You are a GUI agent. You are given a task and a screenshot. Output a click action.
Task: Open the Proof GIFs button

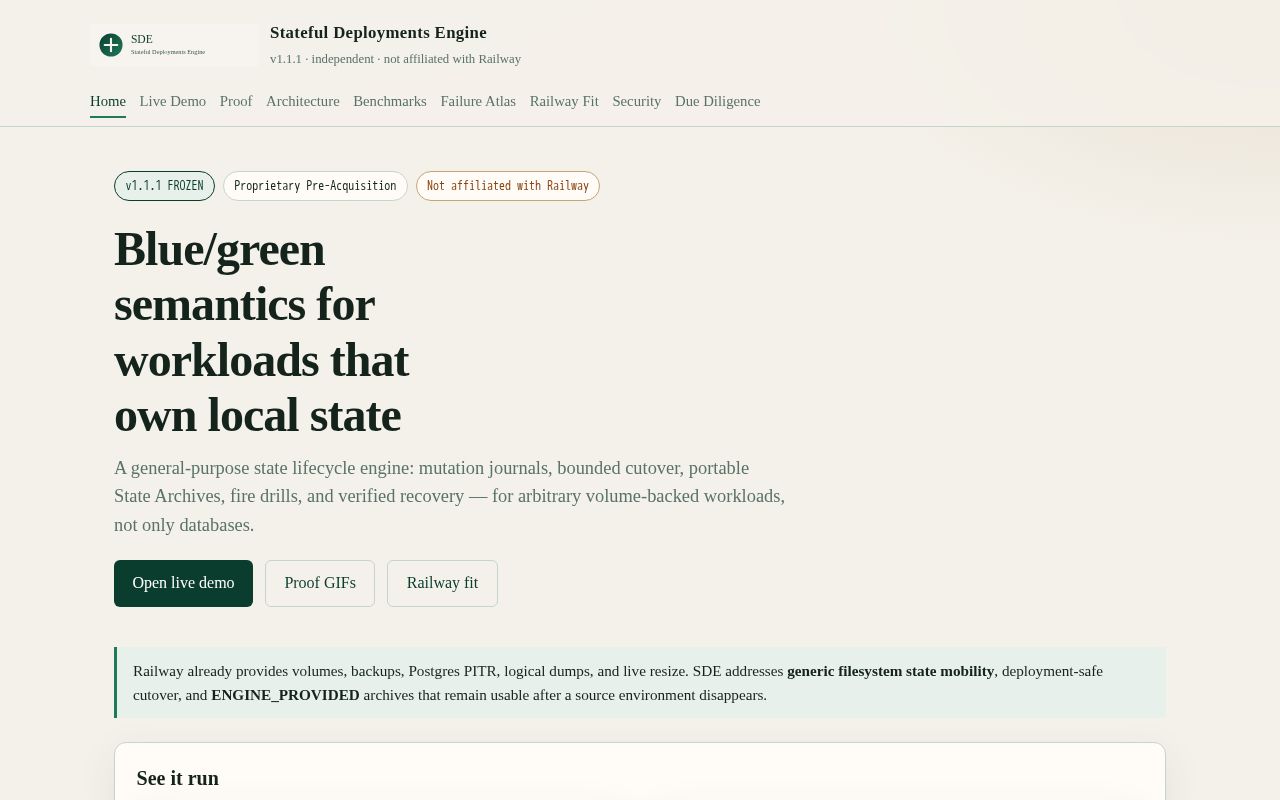320,583
